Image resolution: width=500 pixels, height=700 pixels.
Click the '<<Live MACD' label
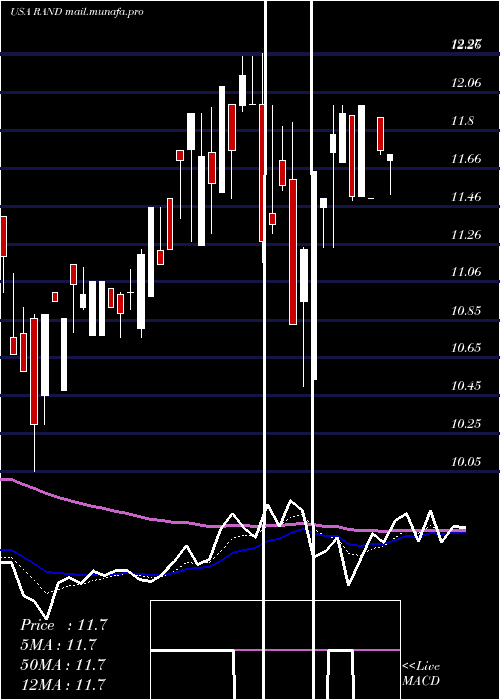tap(421, 673)
